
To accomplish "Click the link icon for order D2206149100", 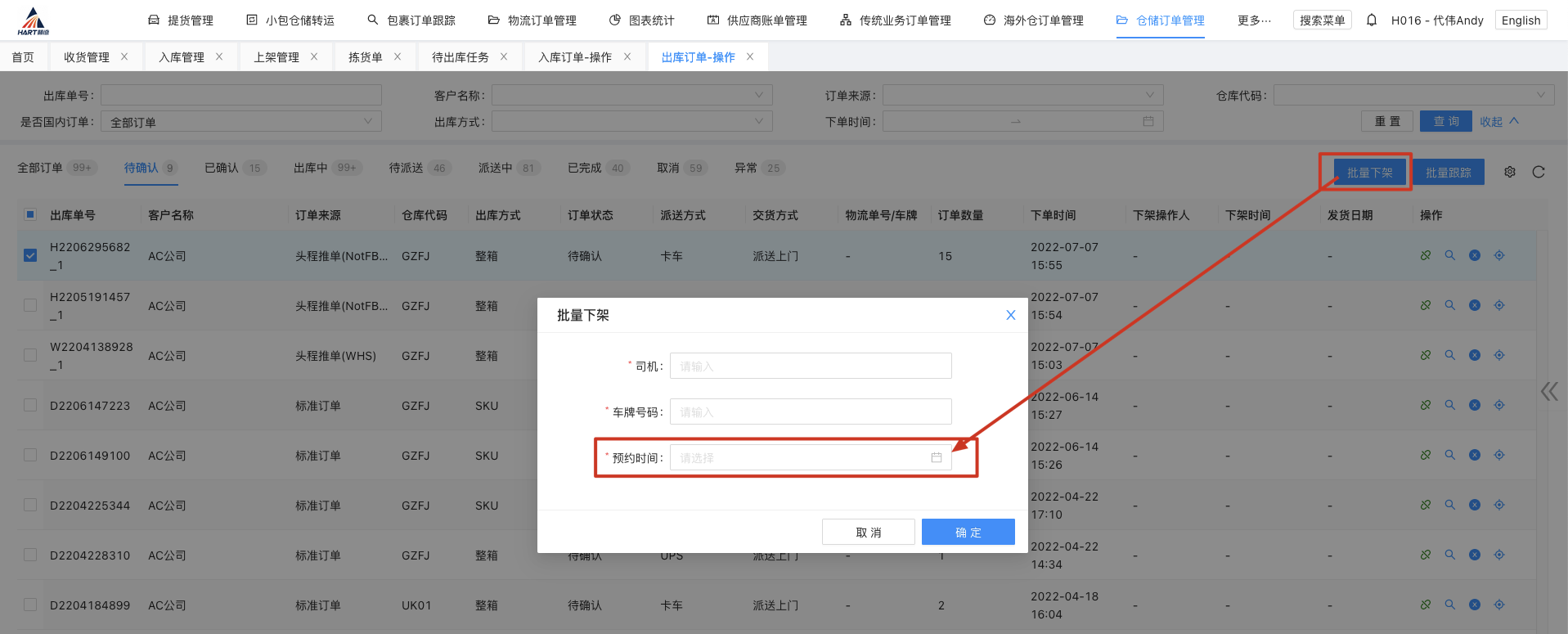I will (x=1426, y=455).
